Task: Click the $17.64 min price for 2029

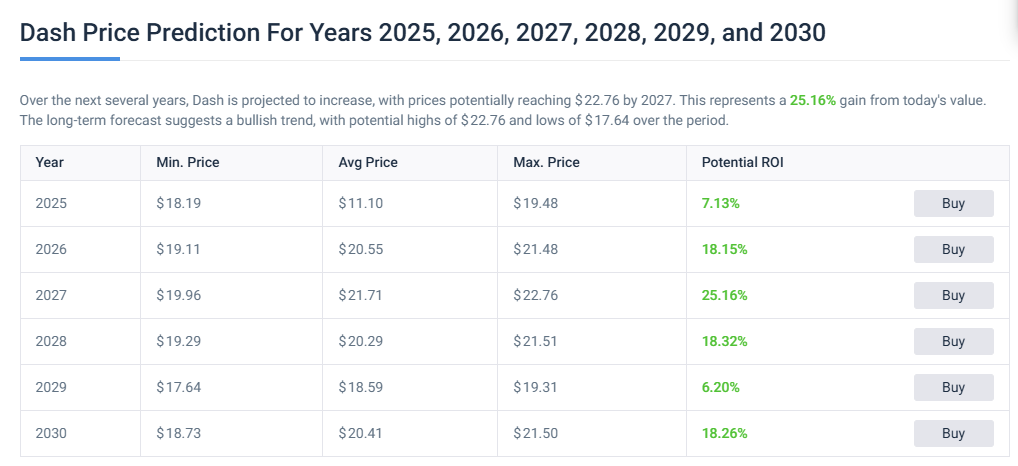Action: (x=177, y=387)
